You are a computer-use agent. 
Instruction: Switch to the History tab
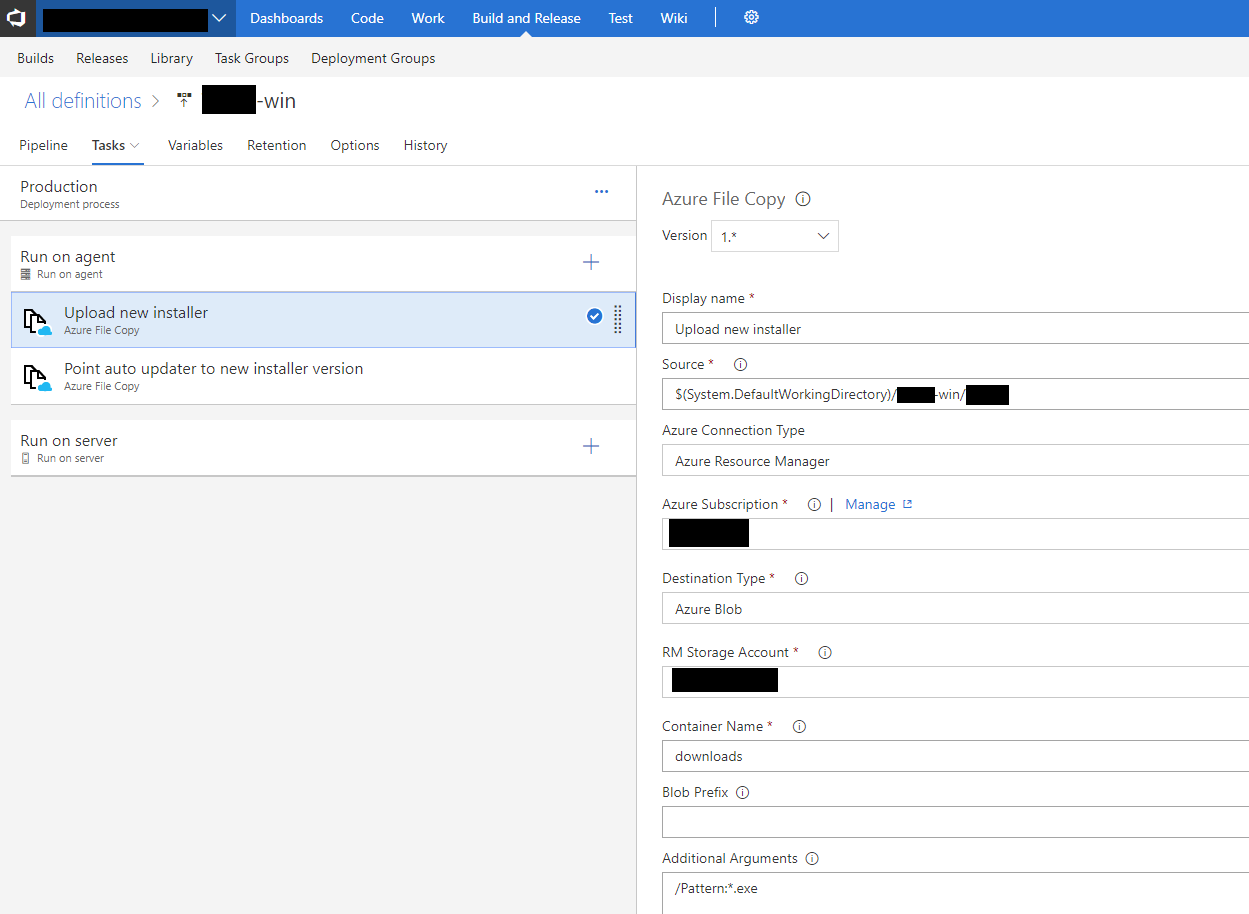425,145
